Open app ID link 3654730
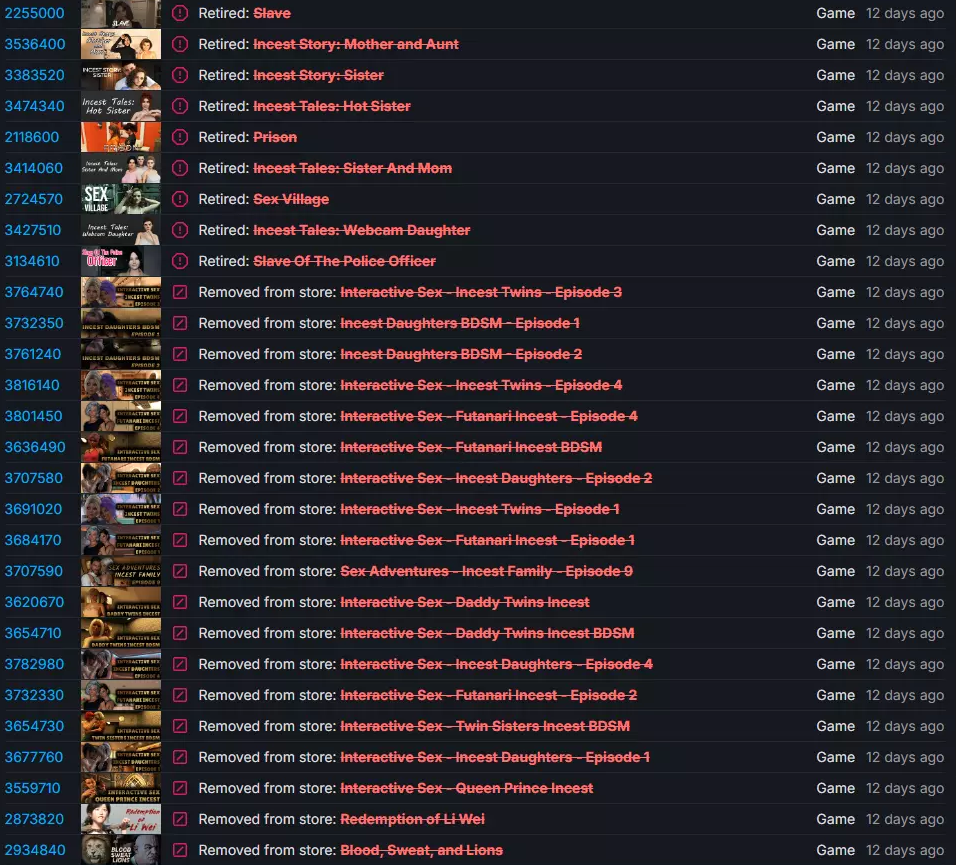956x865 pixels. [35, 727]
